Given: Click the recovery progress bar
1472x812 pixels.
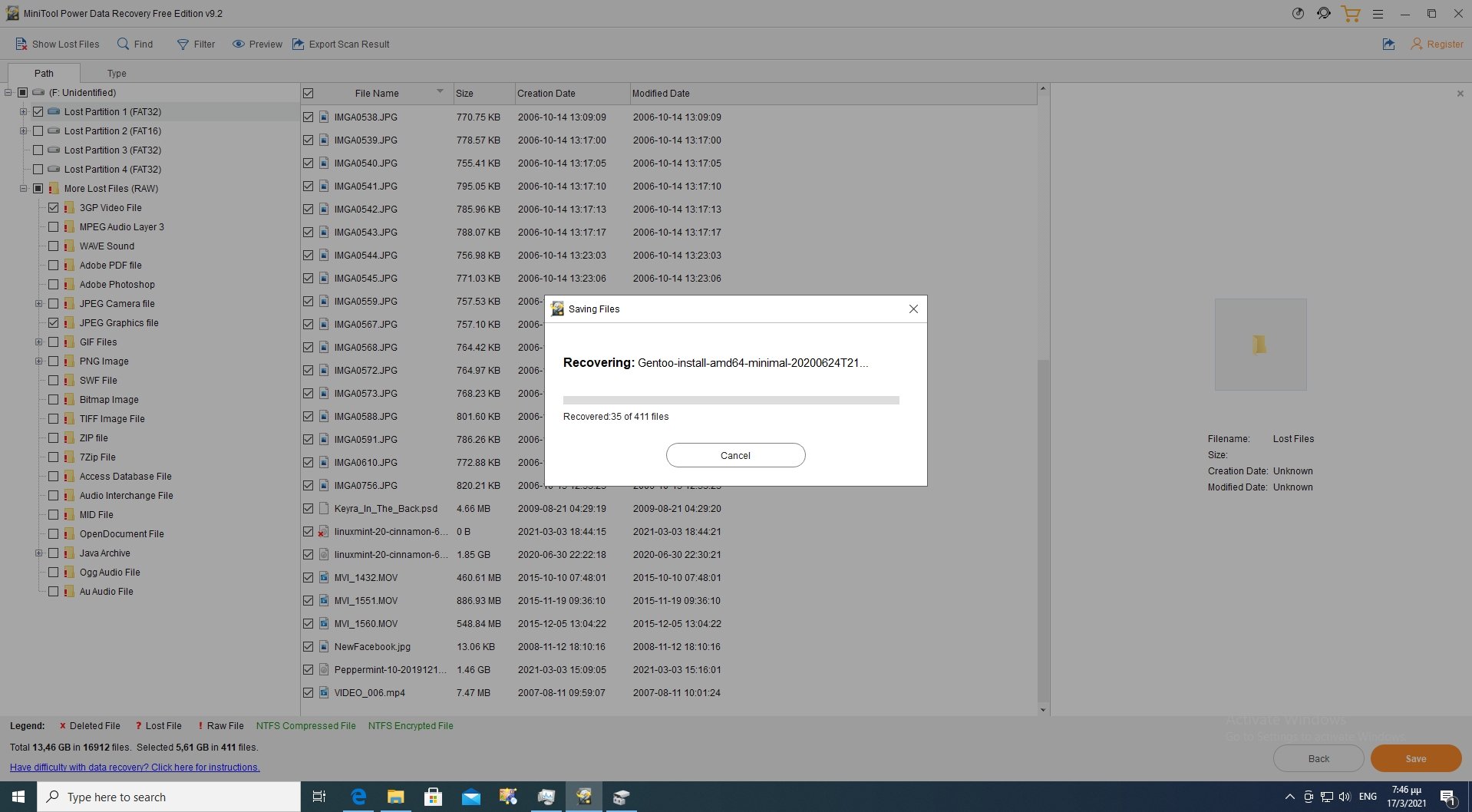Looking at the screenshot, I should (x=730, y=400).
